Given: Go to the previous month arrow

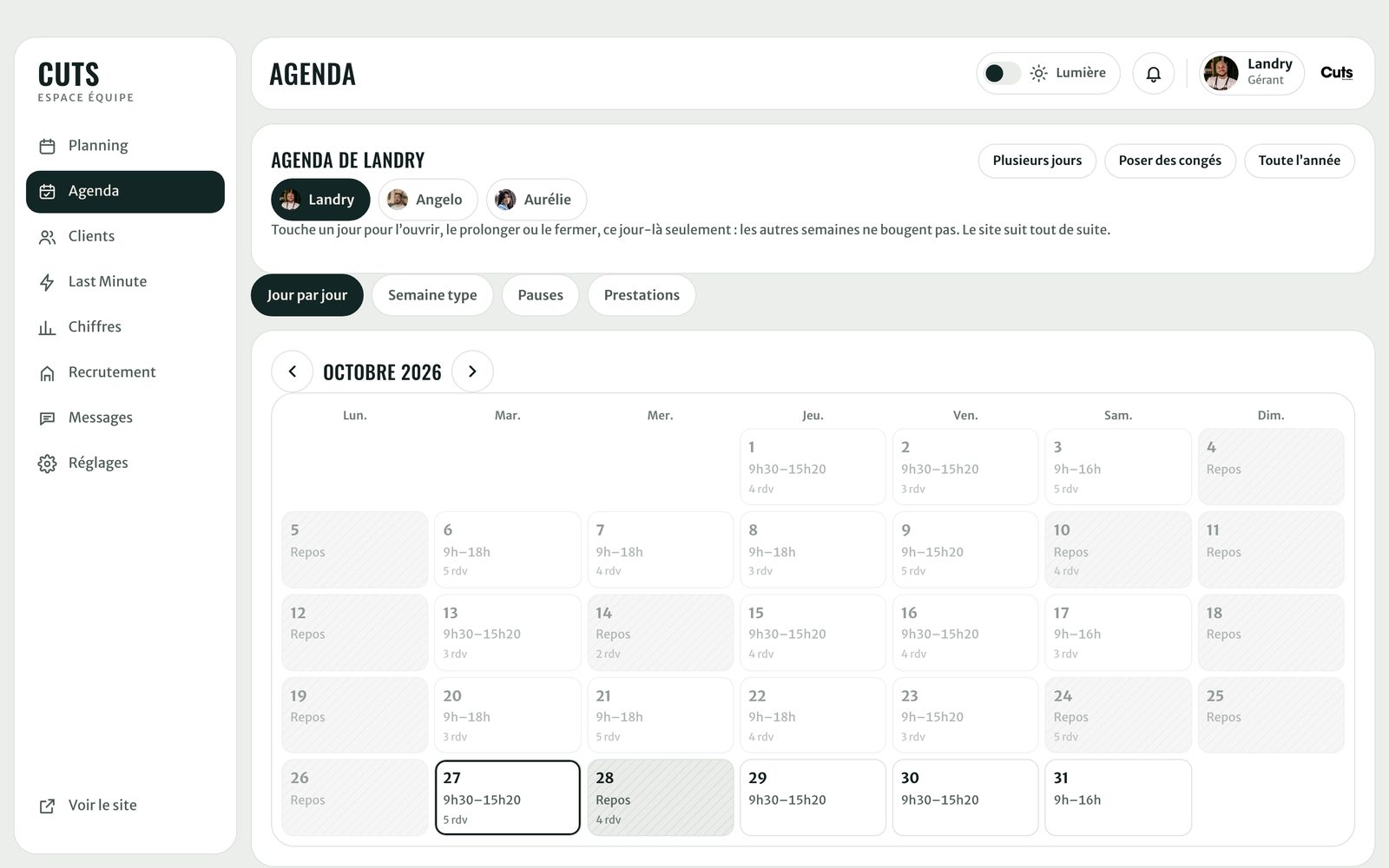Looking at the screenshot, I should (x=293, y=372).
